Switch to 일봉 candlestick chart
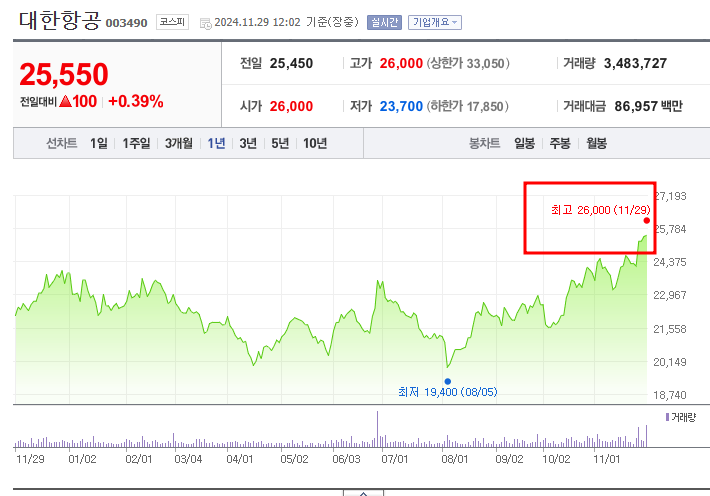710x496 pixels. pos(524,144)
